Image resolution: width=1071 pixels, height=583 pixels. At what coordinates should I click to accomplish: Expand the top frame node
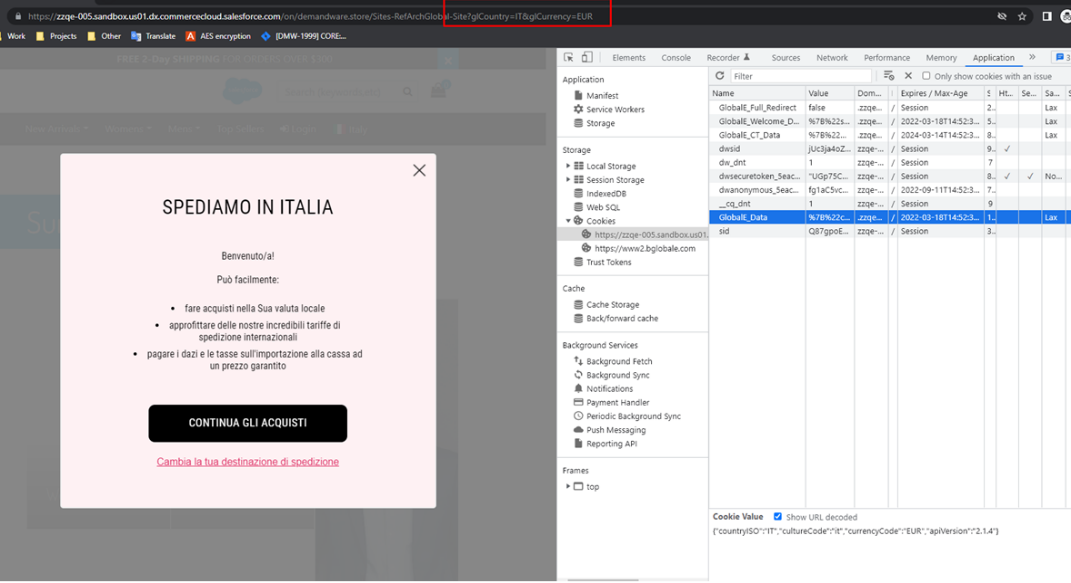point(568,487)
